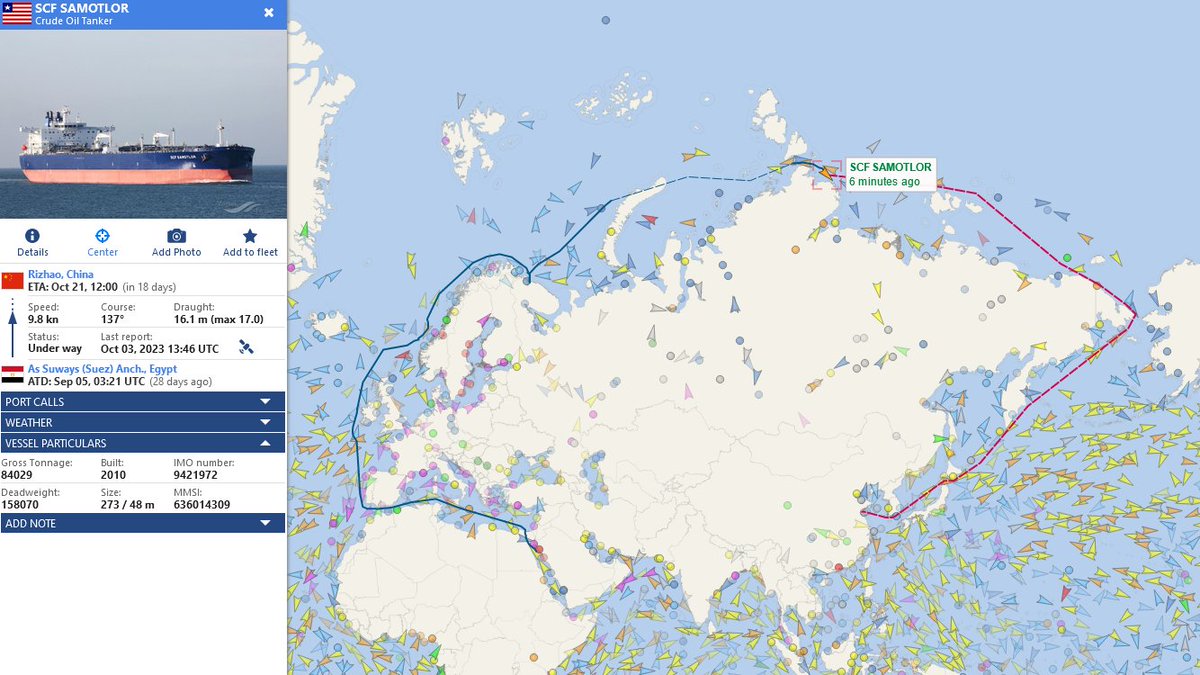Click the satellite AIS source icon
The height and width of the screenshot is (675, 1200).
(246, 347)
